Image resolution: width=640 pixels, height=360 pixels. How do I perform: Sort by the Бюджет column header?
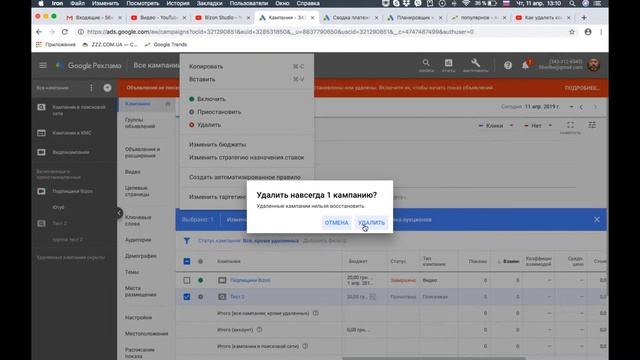358,261
